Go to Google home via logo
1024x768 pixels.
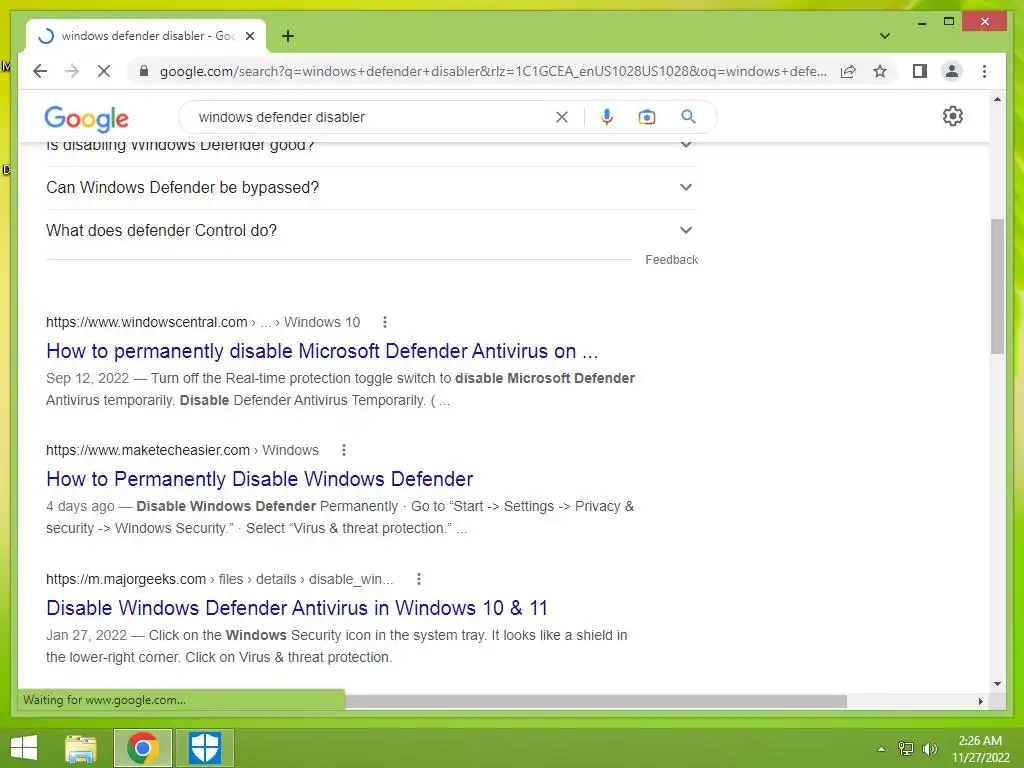tap(86, 118)
